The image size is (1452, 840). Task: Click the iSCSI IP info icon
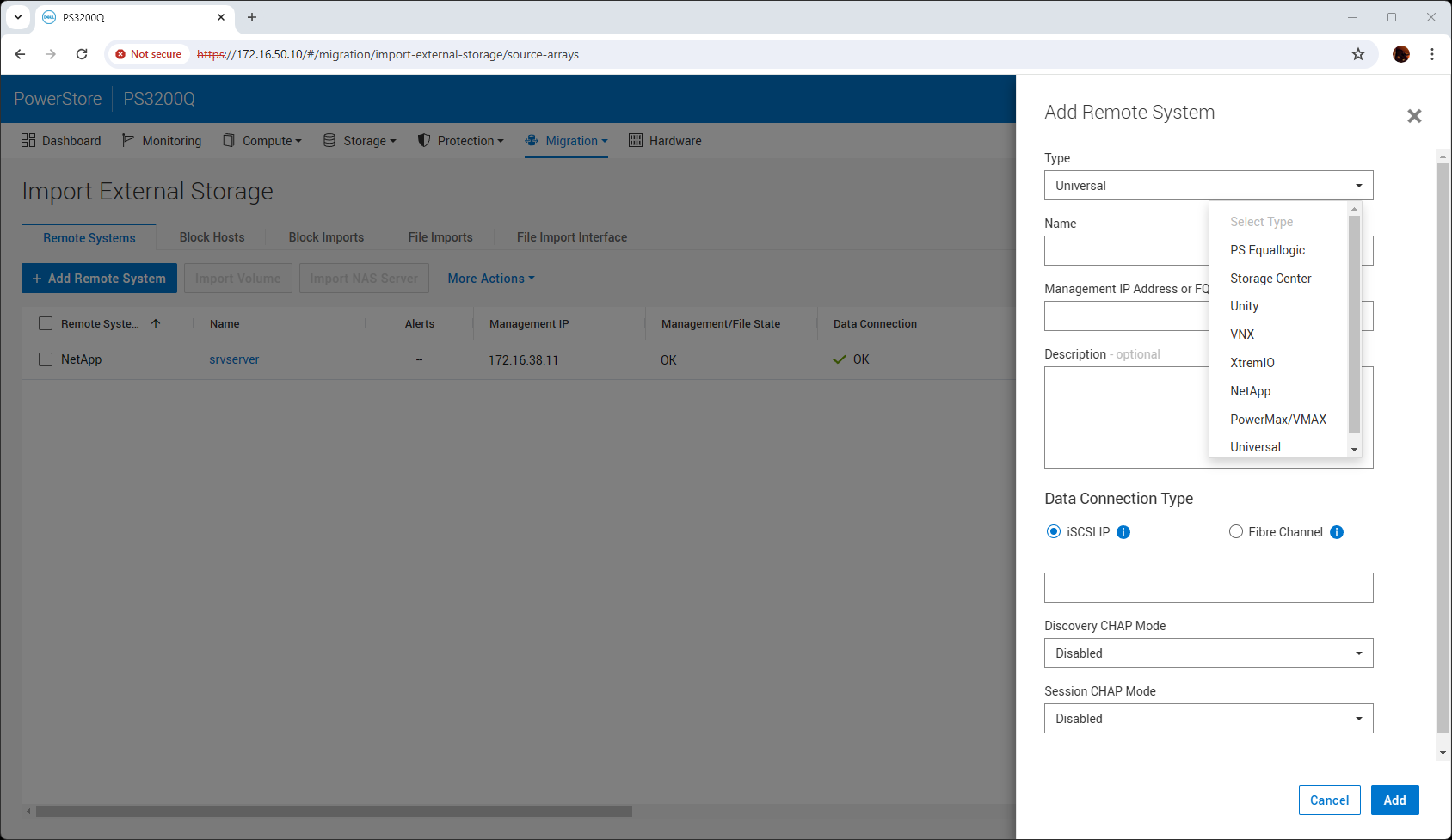pos(1123,532)
